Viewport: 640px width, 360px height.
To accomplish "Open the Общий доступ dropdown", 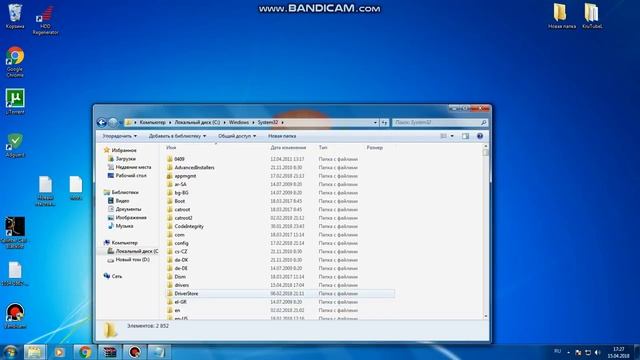I will point(237,136).
